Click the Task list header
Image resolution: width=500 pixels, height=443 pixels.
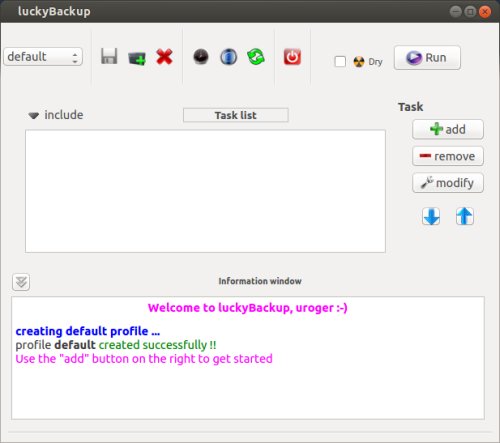[236, 115]
